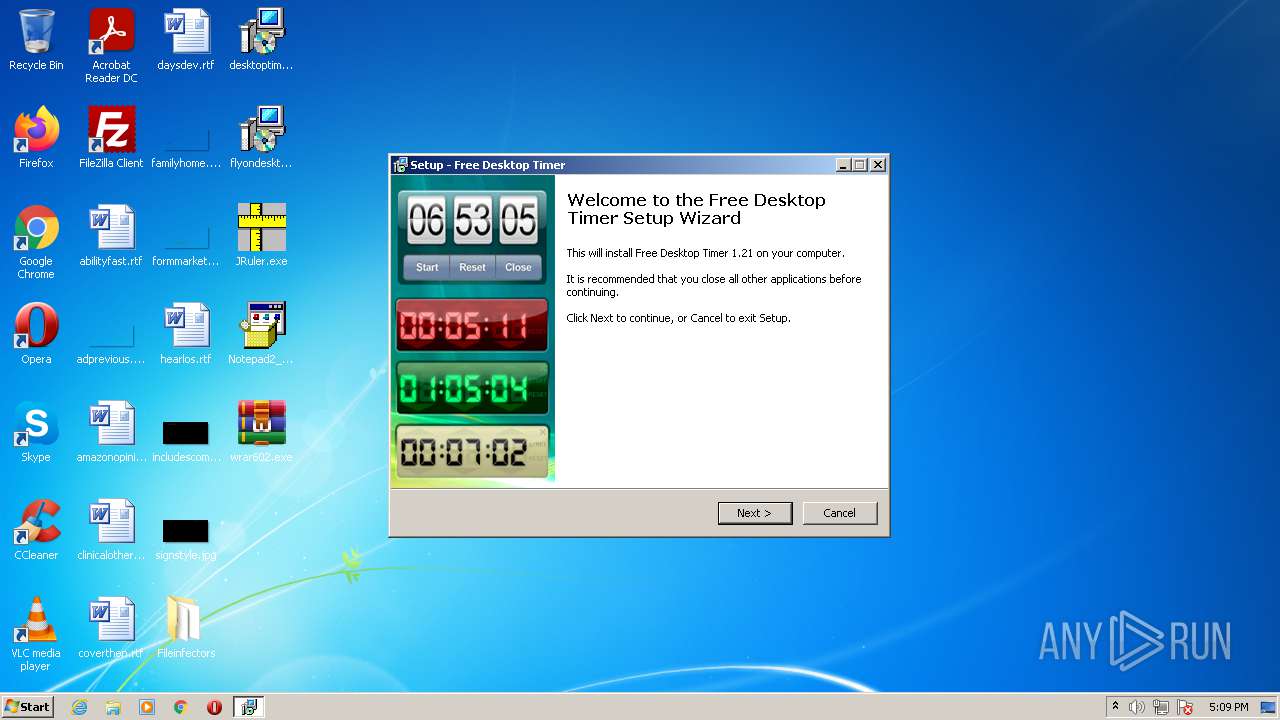Show hidden system tray icons
Screen dimensions: 1280x720
click(x=1115, y=707)
